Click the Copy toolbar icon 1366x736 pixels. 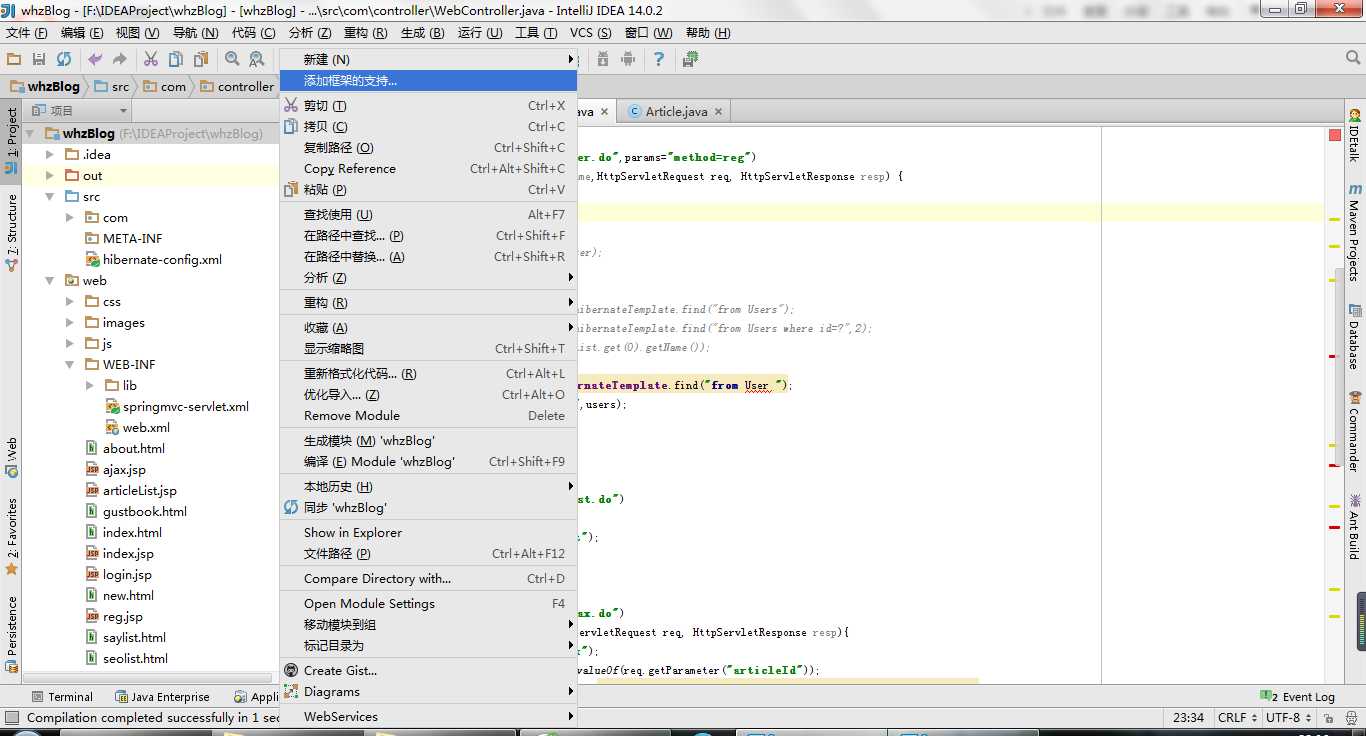(176, 60)
